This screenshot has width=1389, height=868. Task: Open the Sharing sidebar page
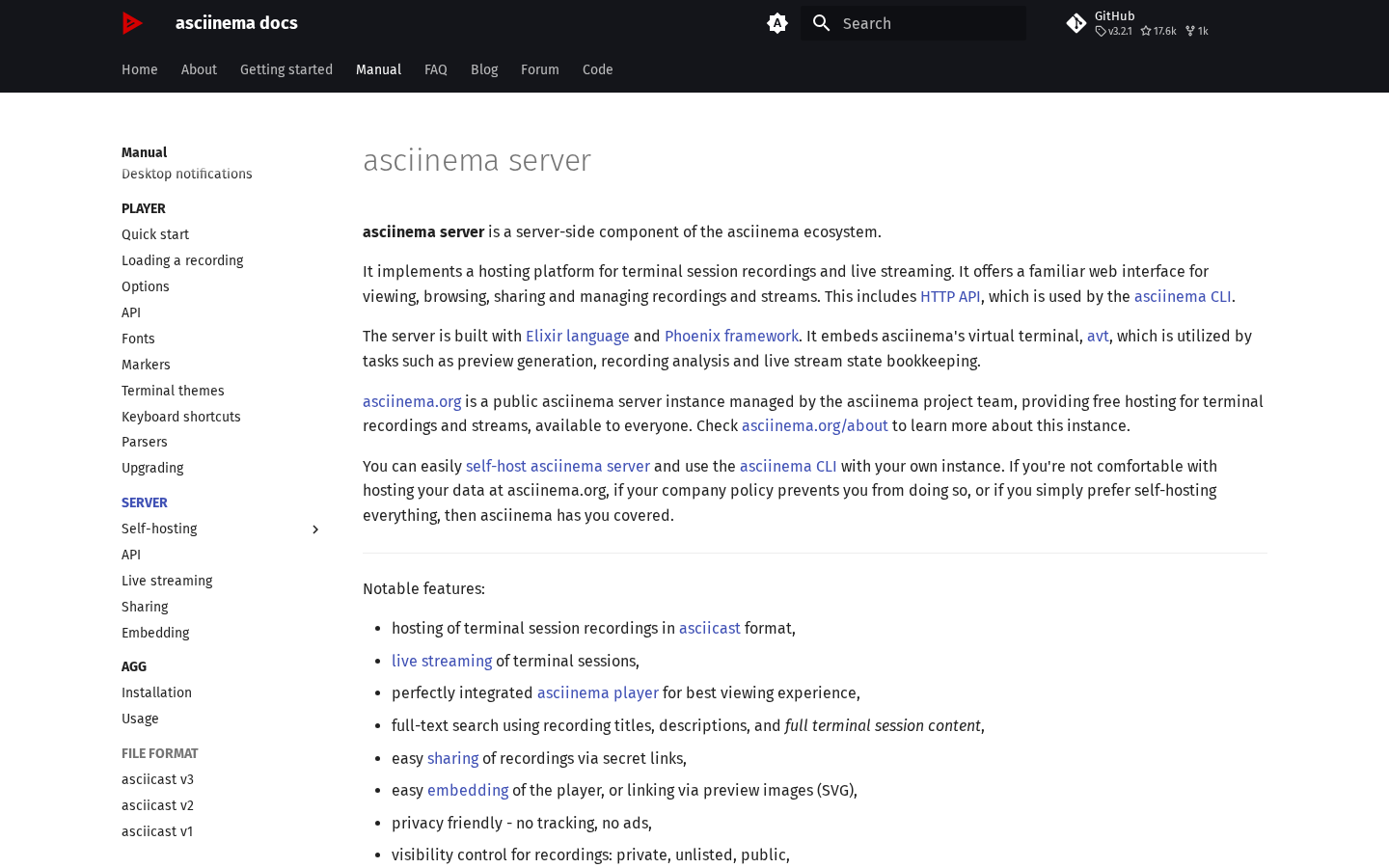click(145, 607)
